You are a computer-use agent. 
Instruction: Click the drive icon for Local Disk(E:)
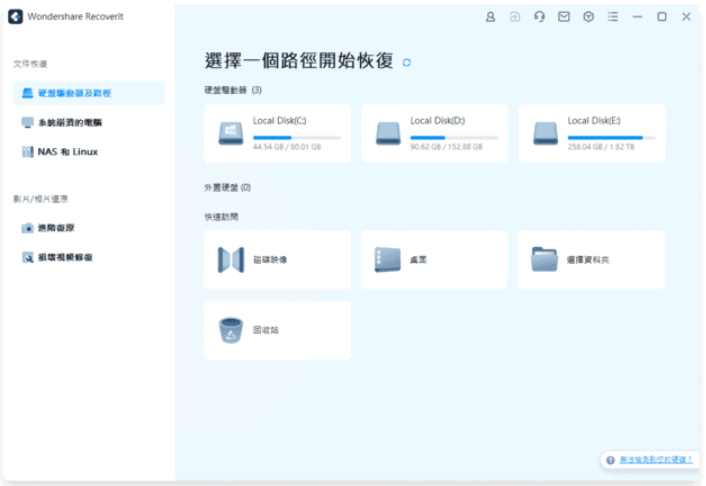tap(545, 133)
